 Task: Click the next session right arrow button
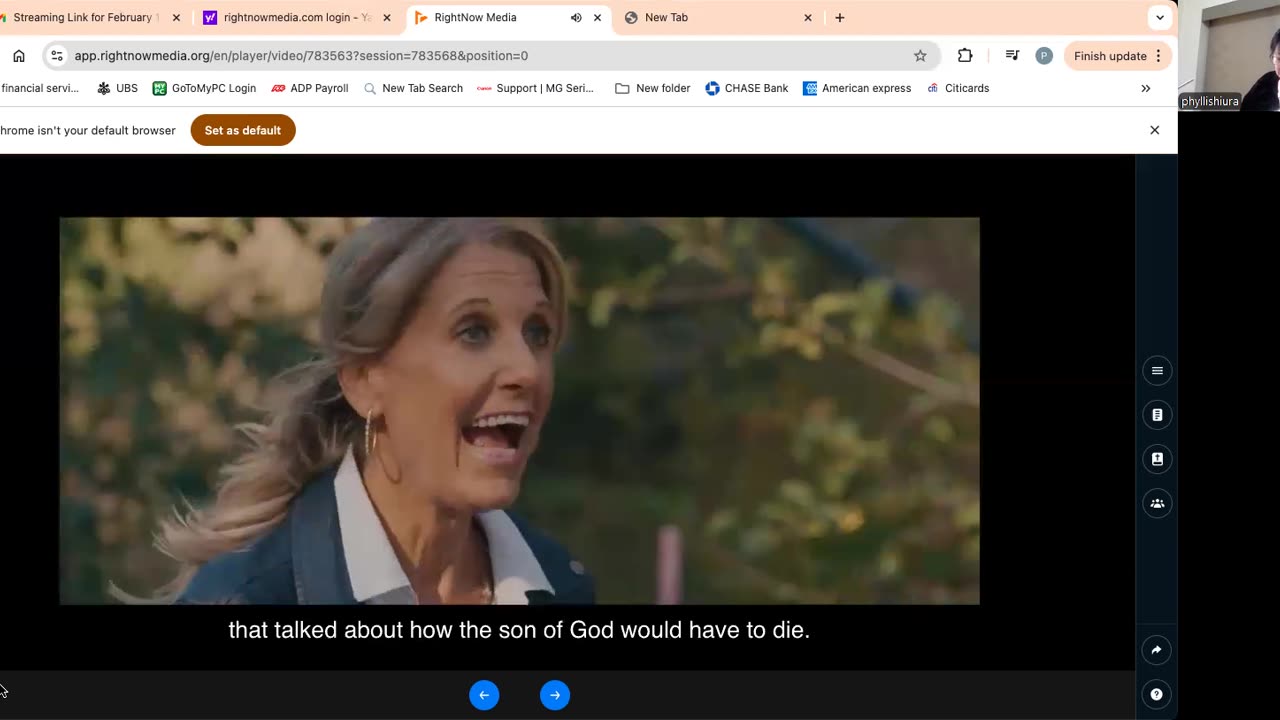[x=555, y=695]
